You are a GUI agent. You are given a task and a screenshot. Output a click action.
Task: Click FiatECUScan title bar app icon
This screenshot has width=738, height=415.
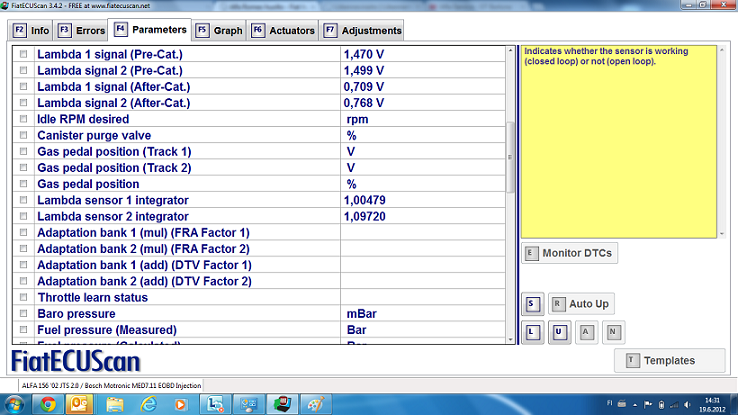point(5,5)
